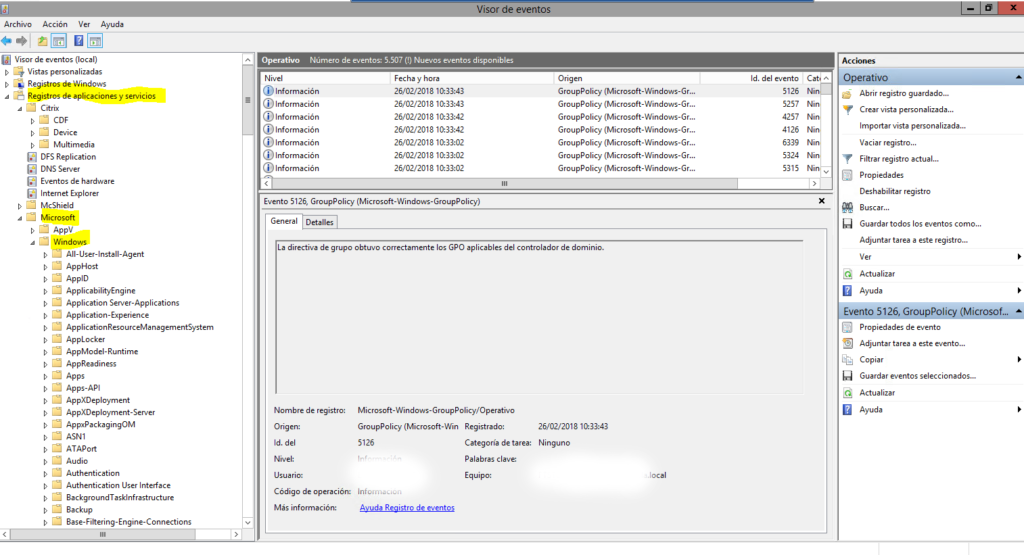Select the ApplicationResourceManagementSystem tree item
Screen dimensions: 1024x555
coord(140,327)
